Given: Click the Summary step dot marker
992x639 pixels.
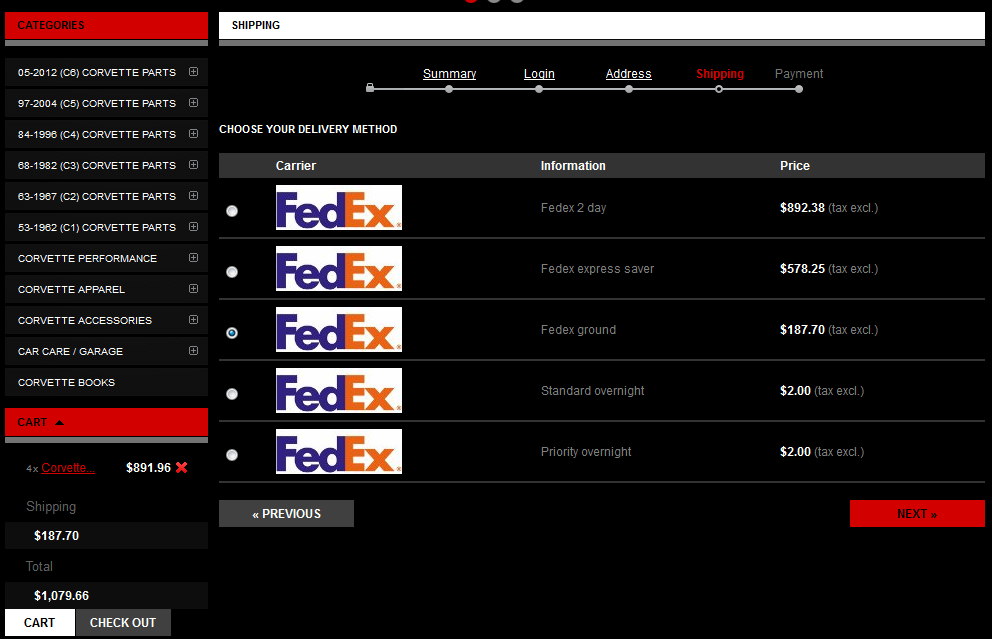Looking at the screenshot, I should tap(449, 89).
